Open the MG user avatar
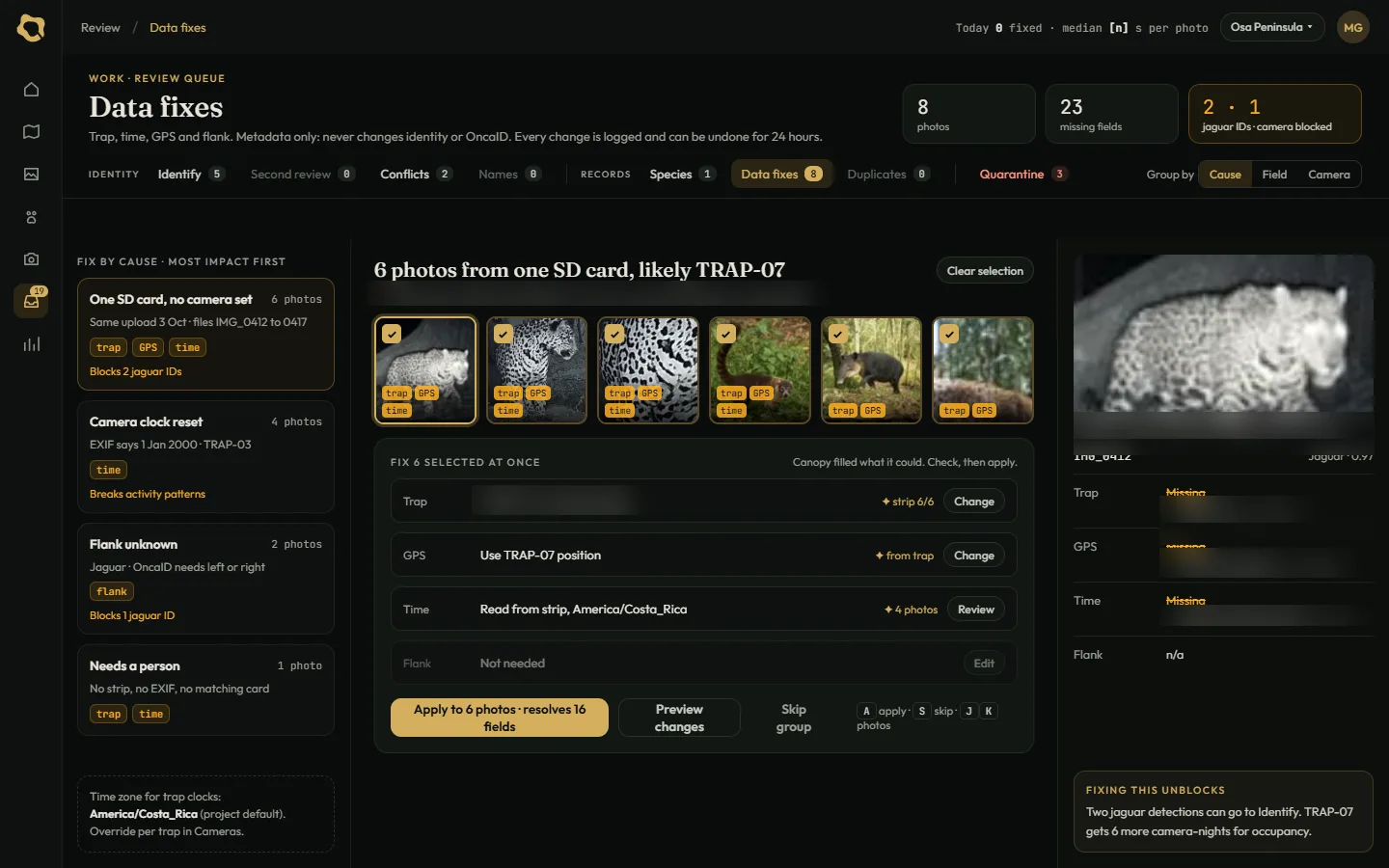The width and height of the screenshot is (1389, 868). pos(1353,28)
